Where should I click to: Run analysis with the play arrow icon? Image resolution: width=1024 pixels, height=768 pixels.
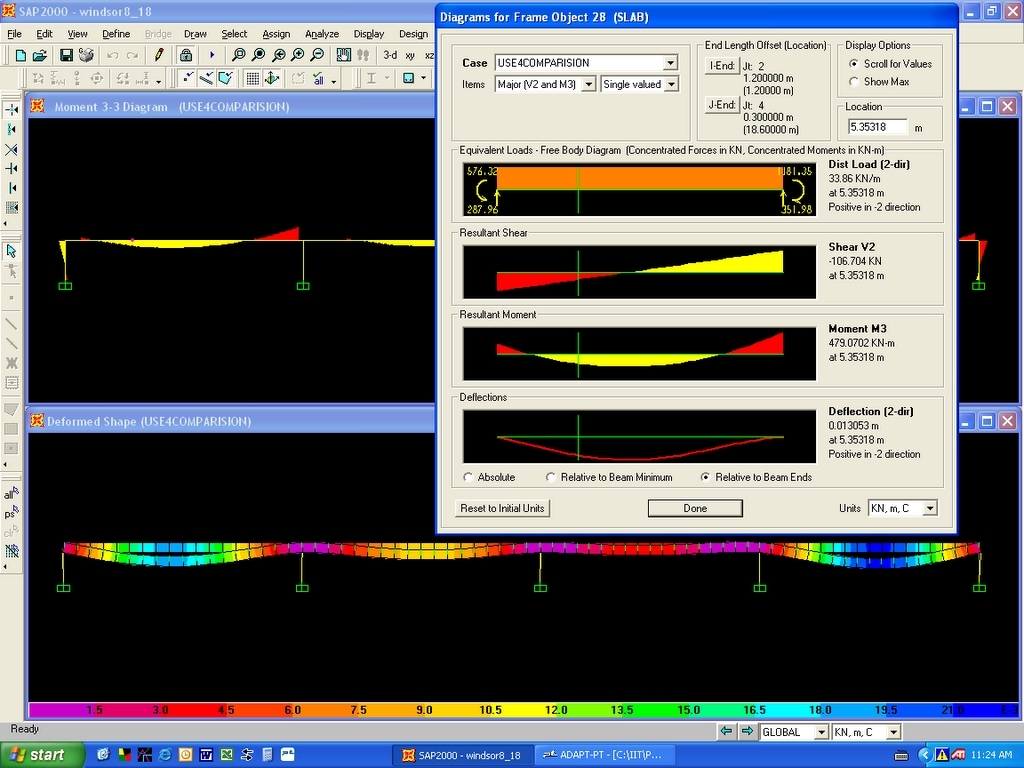212,55
